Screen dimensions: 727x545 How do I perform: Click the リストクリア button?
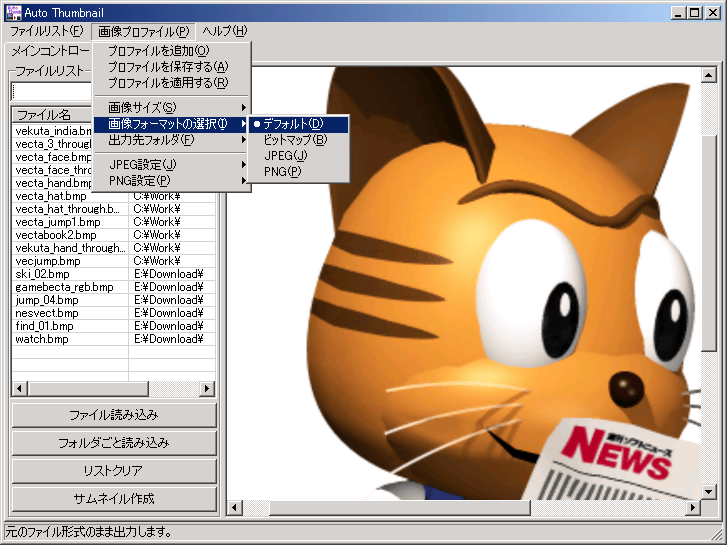114,471
